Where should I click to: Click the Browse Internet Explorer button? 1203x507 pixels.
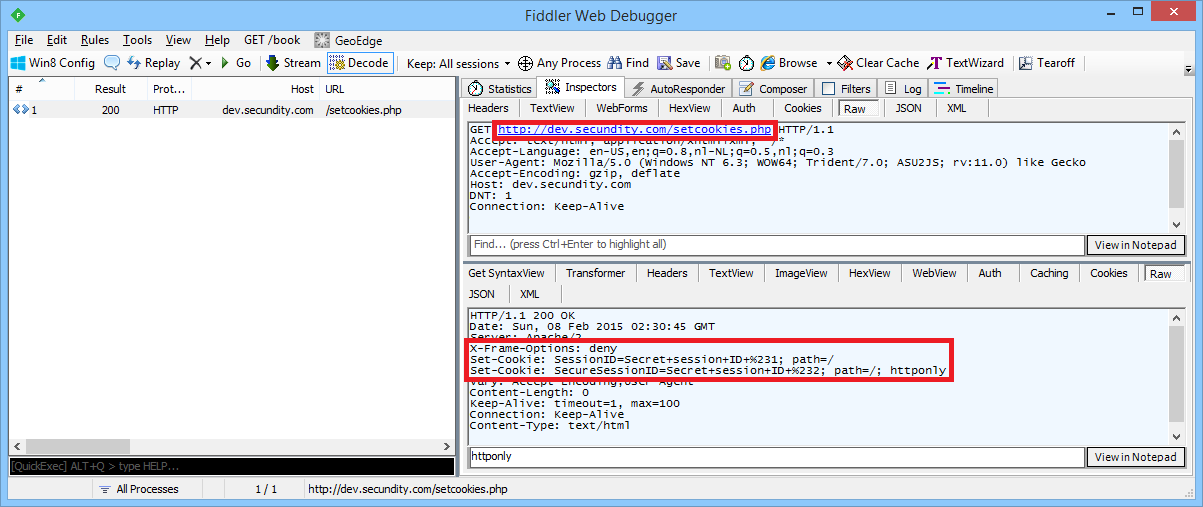(x=789, y=62)
